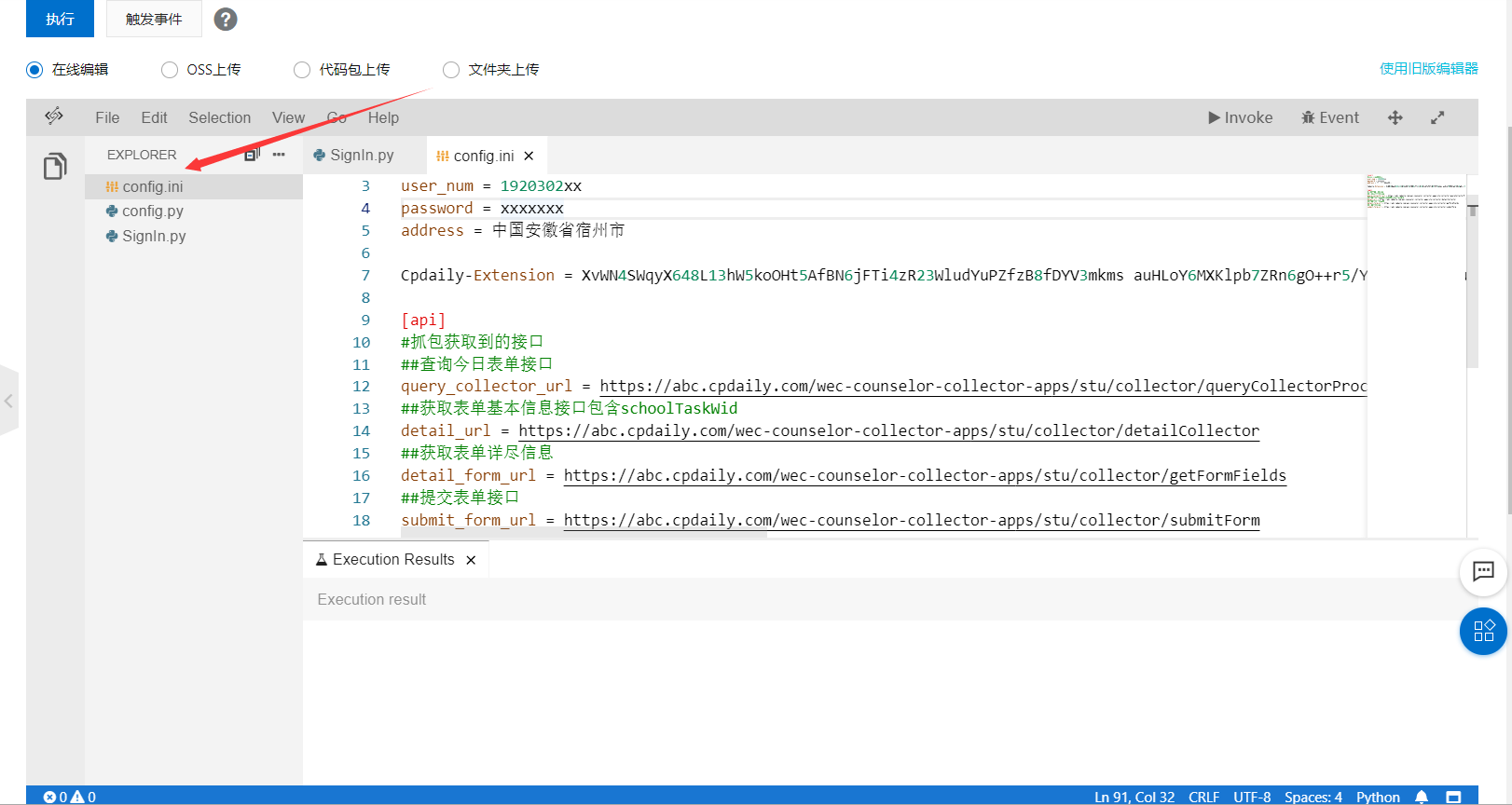The width and height of the screenshot is (1512, 805).
Task: Click the blue 执行 button
Action: click(x=60, y=19)
